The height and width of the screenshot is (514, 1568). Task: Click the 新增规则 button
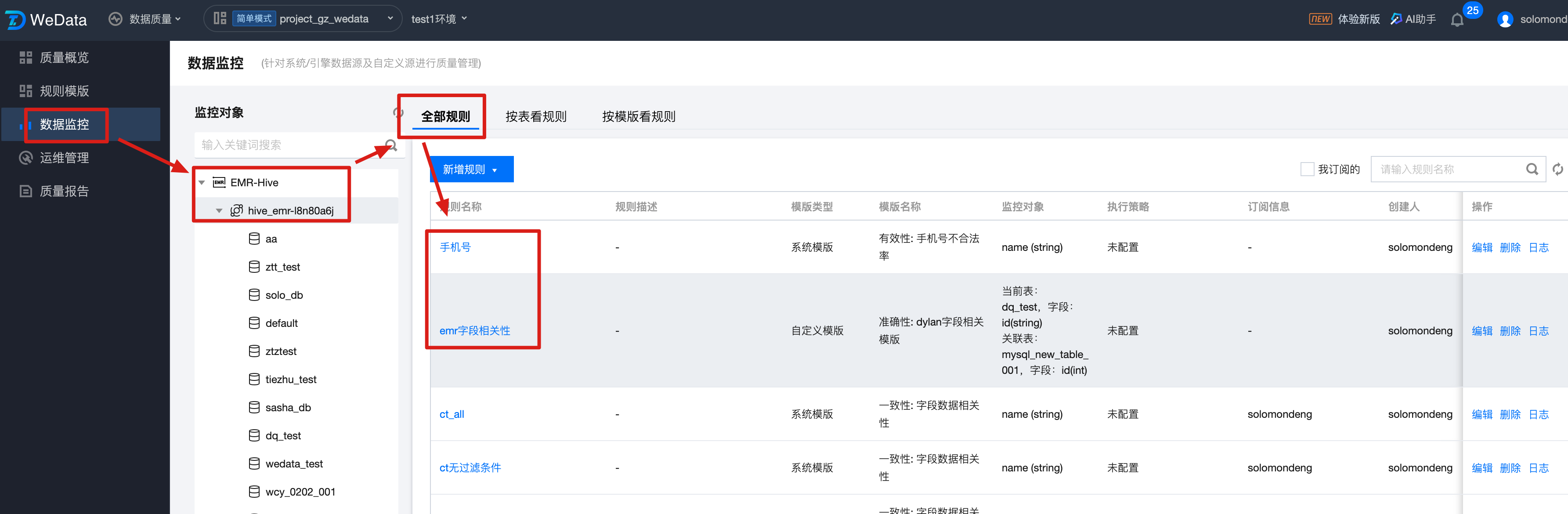click(471, 169)
